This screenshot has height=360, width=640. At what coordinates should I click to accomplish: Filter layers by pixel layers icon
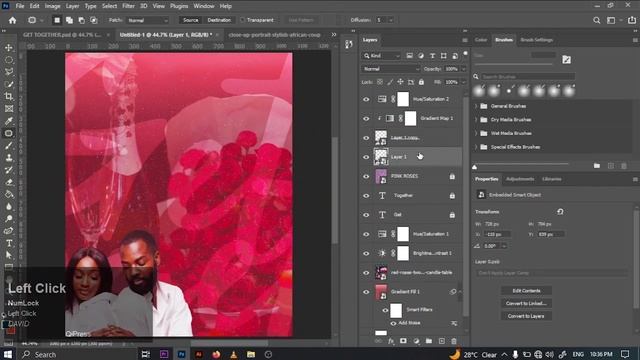tap(409, 56)
